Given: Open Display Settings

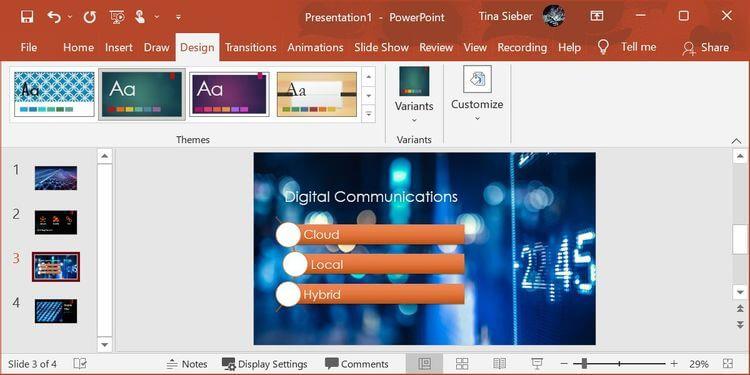Looking at the screenshot, I should tap(265, 364).
